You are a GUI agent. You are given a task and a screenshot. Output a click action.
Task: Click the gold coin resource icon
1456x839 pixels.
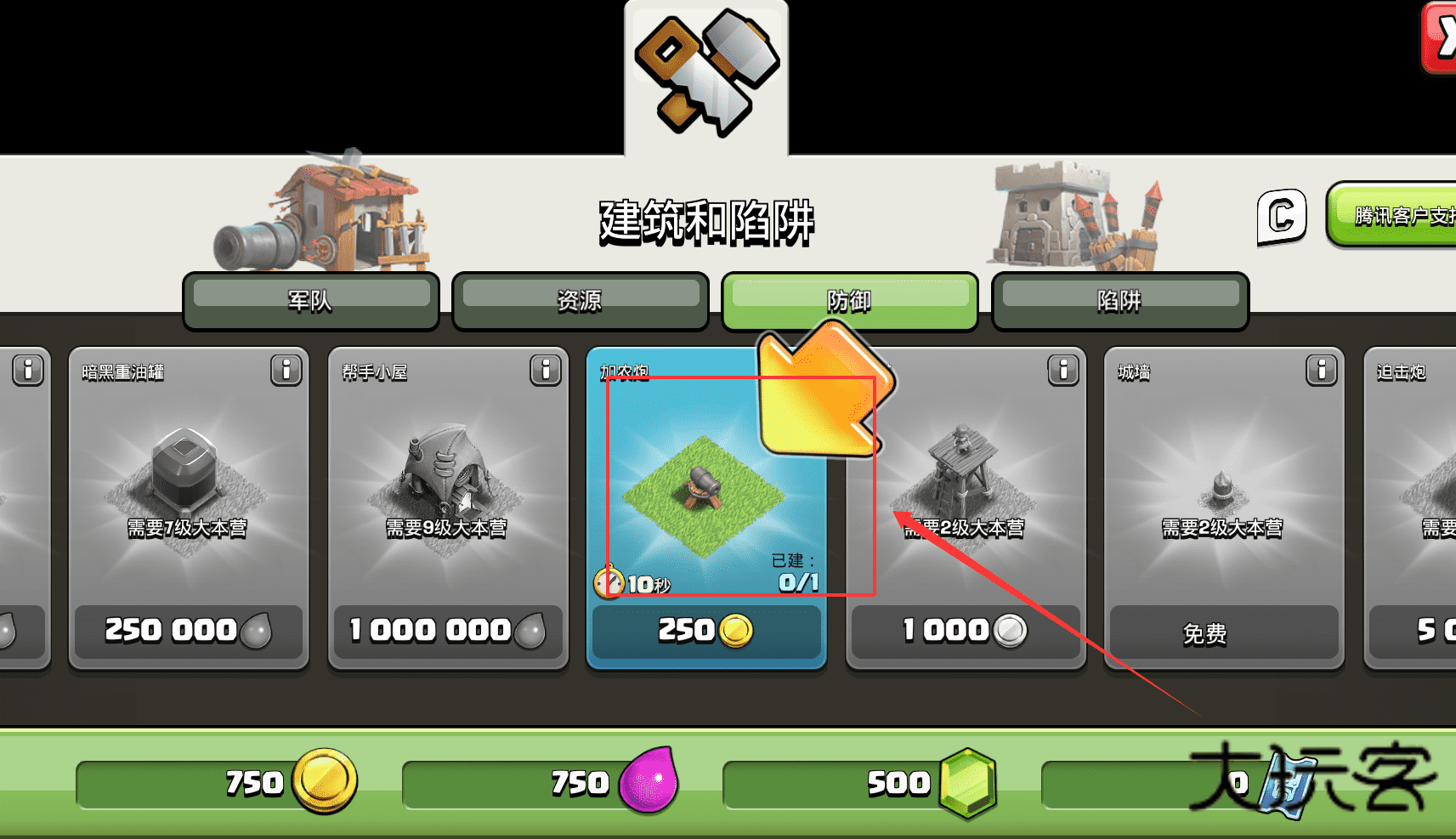325,780
